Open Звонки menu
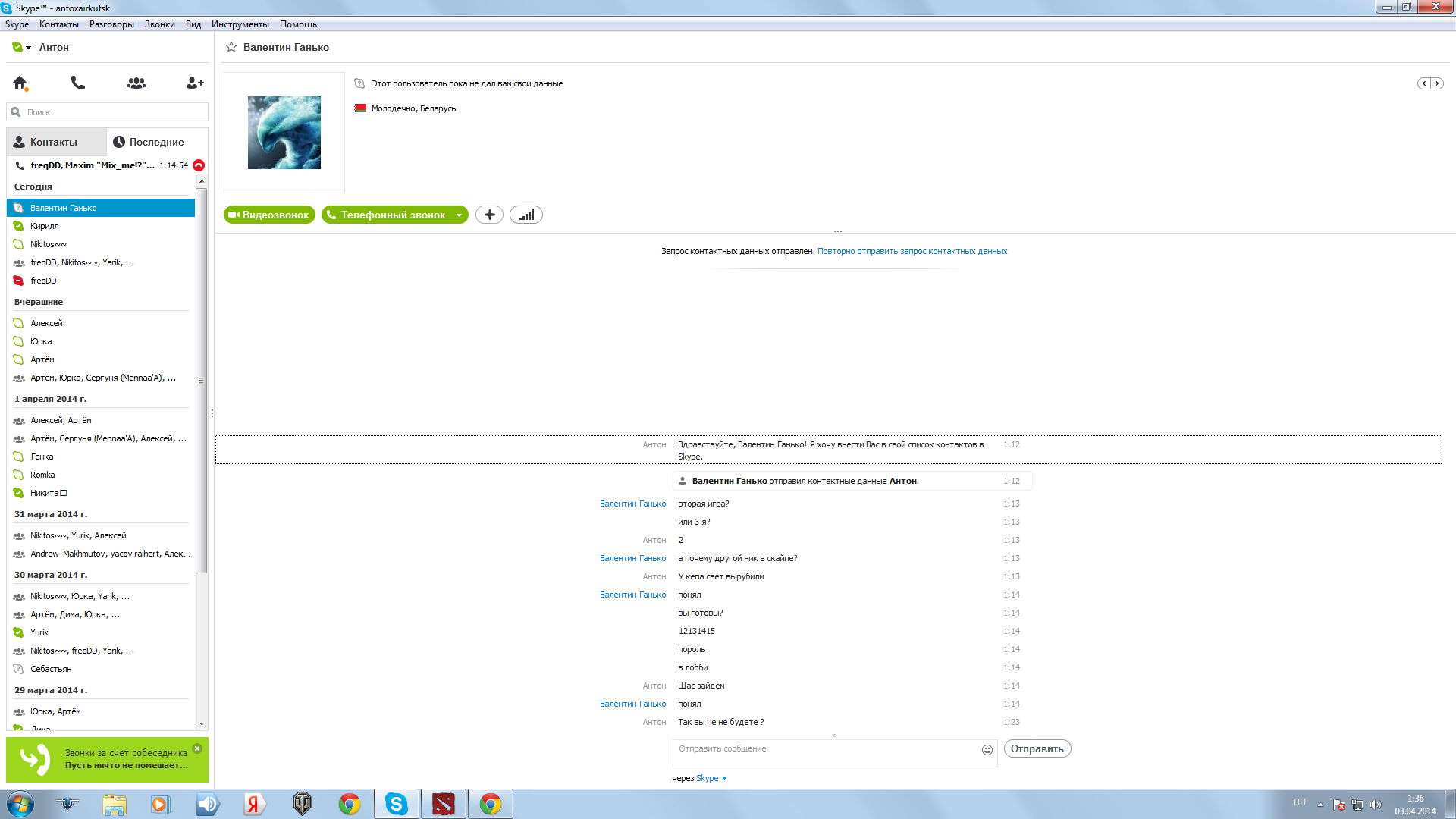This screenshot has width=1456, height=819. pos(160,24)
